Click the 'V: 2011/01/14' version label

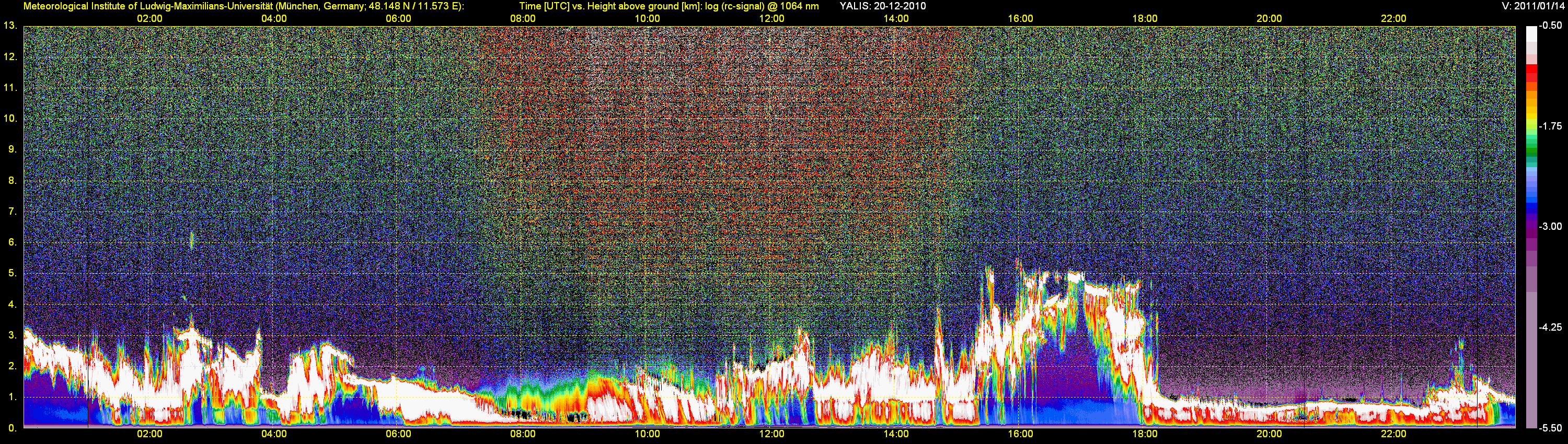[x=1532, y=6]
